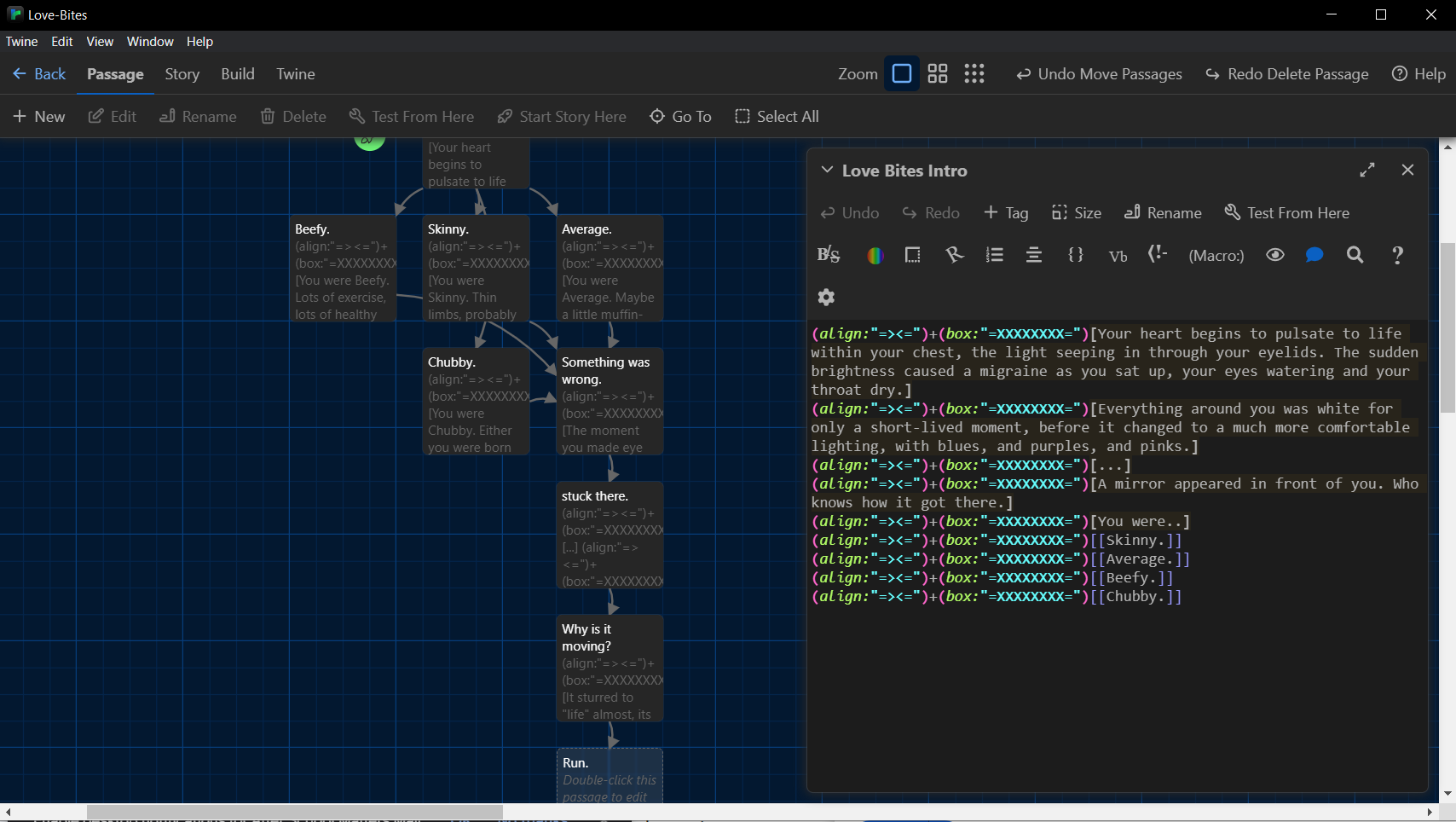Open the text alignment tool icon
The height and width of the screenshot is (822, 1456).
click(1033, 255)
